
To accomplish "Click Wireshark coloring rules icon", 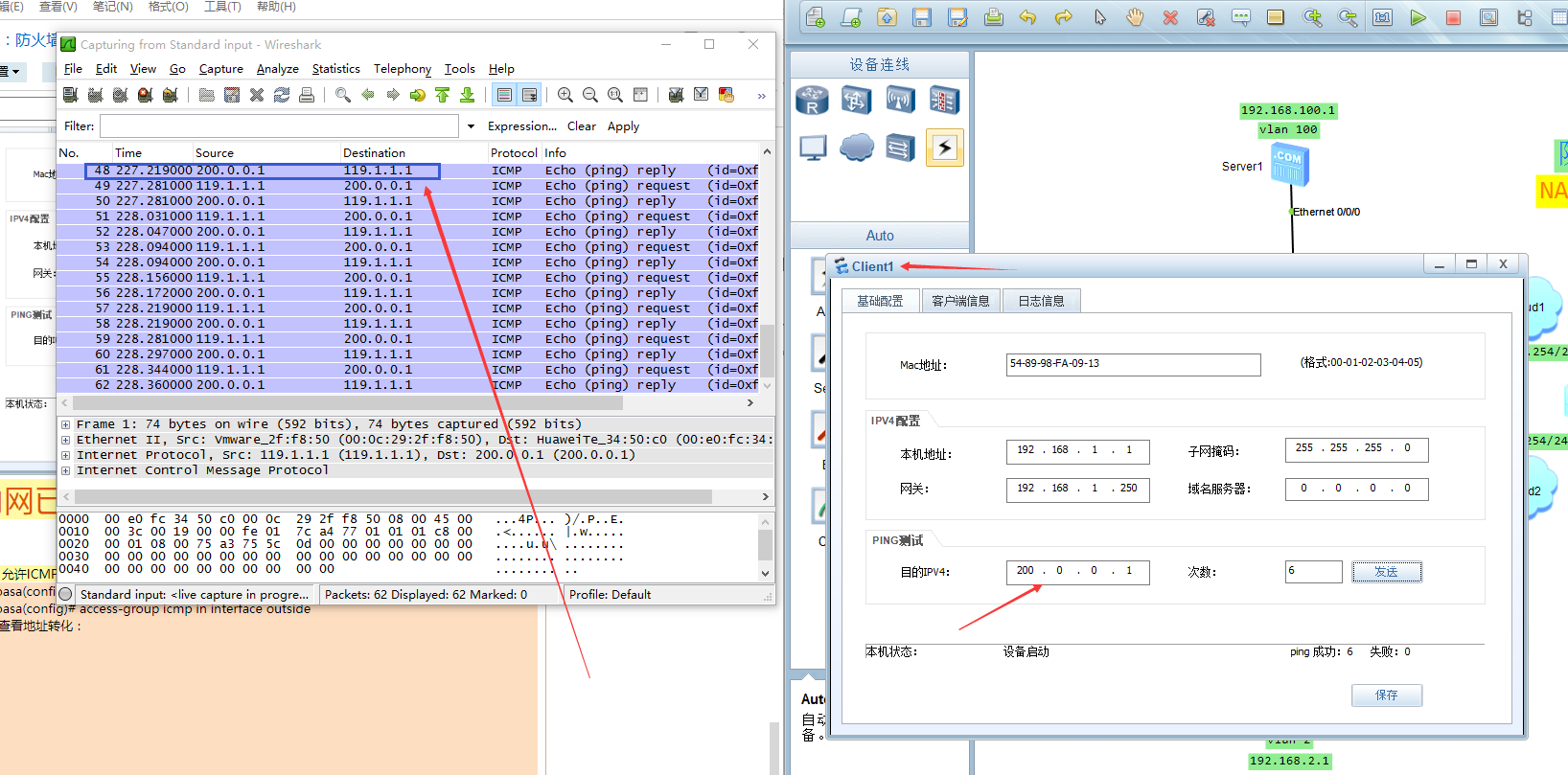I will click(x=726, y=95).
